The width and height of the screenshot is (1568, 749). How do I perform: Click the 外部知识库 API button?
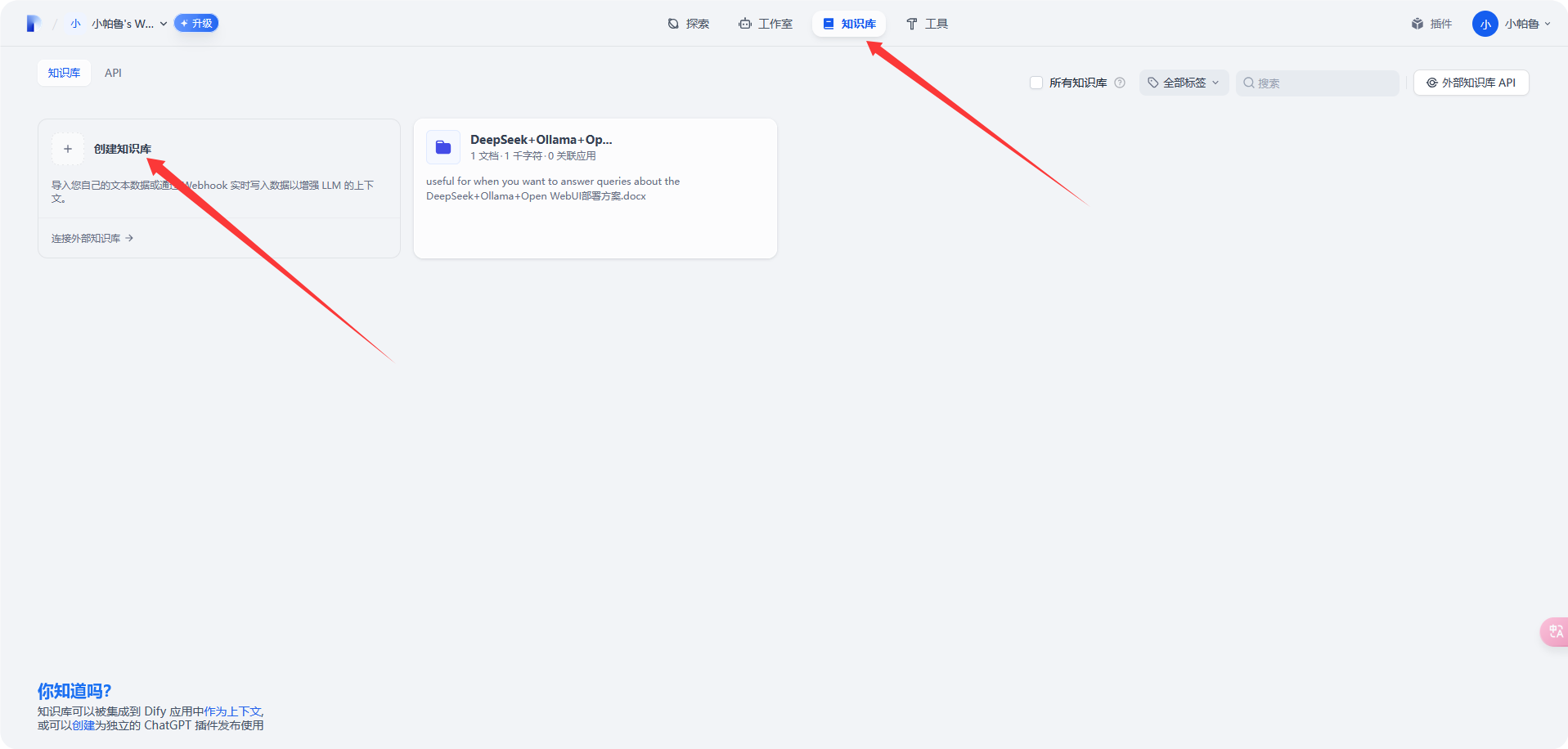(x=1471, y=83)
